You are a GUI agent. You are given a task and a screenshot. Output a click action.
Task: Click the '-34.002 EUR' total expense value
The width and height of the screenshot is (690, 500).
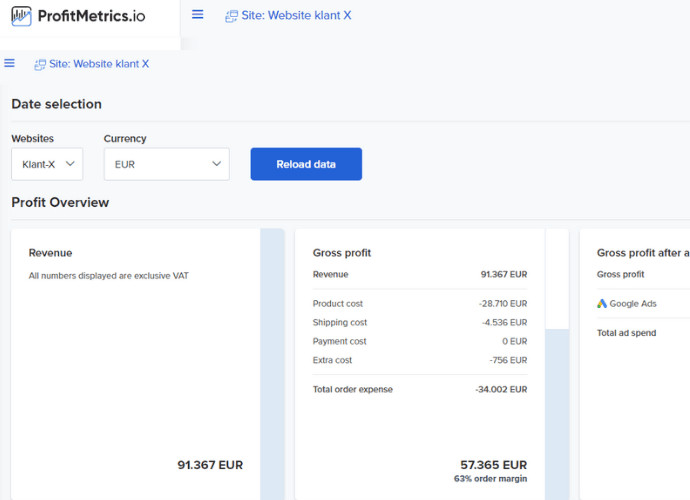point(501,390)
